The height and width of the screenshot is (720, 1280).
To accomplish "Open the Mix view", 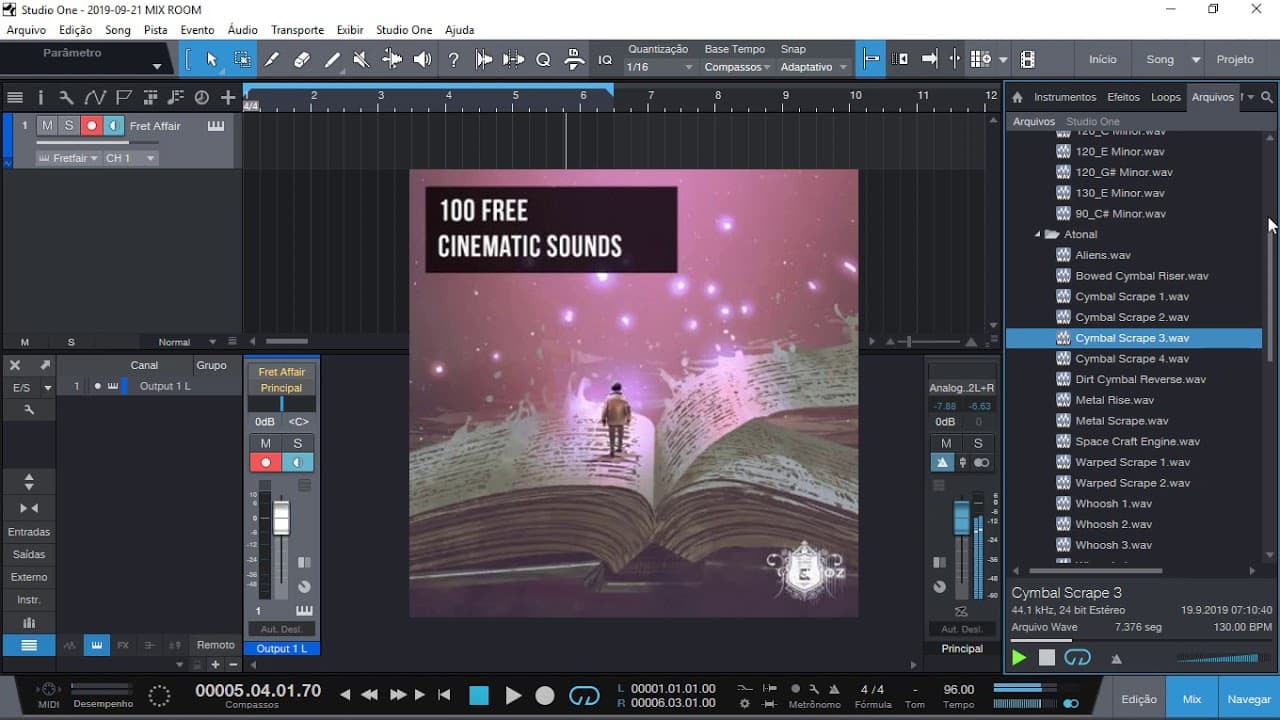I will pyautogui.click(x=1192, y=700).
